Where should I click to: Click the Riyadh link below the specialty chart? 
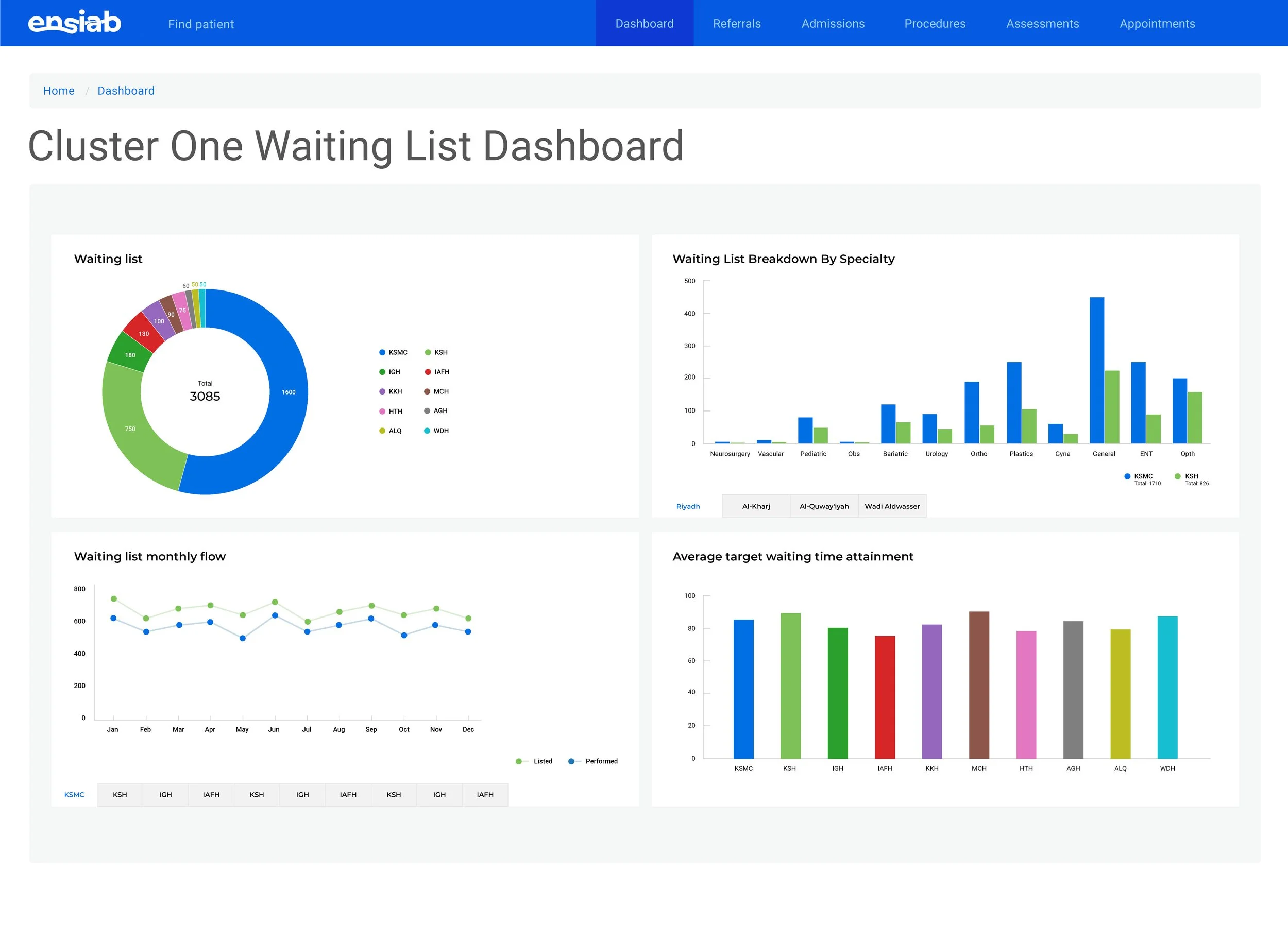(688, 506)
